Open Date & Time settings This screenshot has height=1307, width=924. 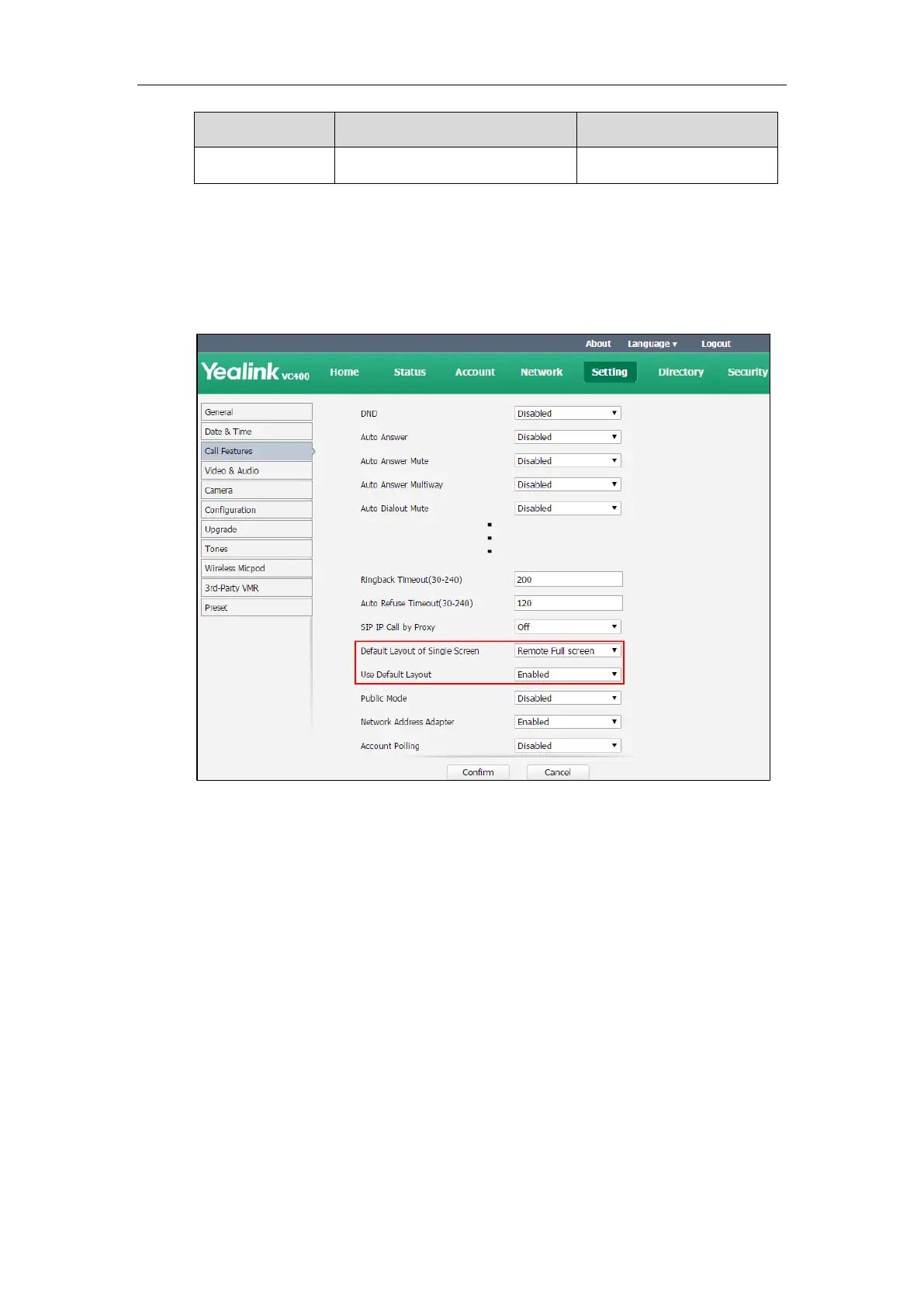click(x=256, y=432)
